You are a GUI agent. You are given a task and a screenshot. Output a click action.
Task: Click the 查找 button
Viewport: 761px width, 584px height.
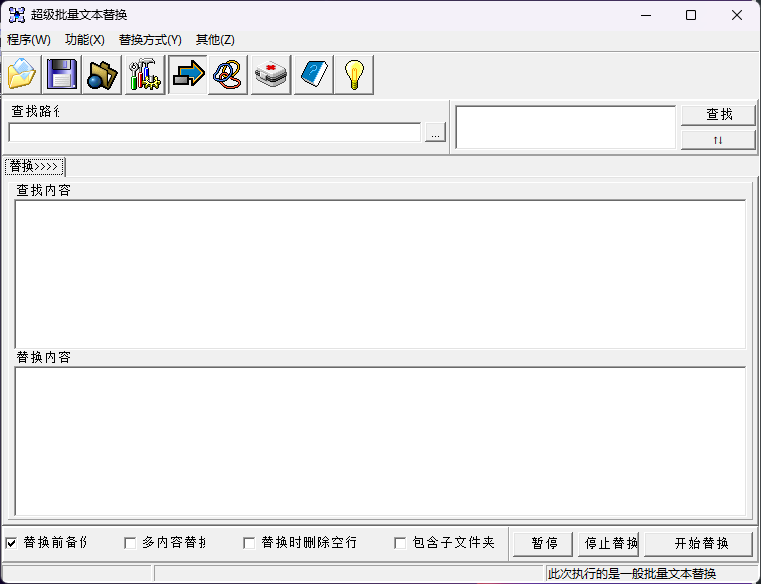718,115
